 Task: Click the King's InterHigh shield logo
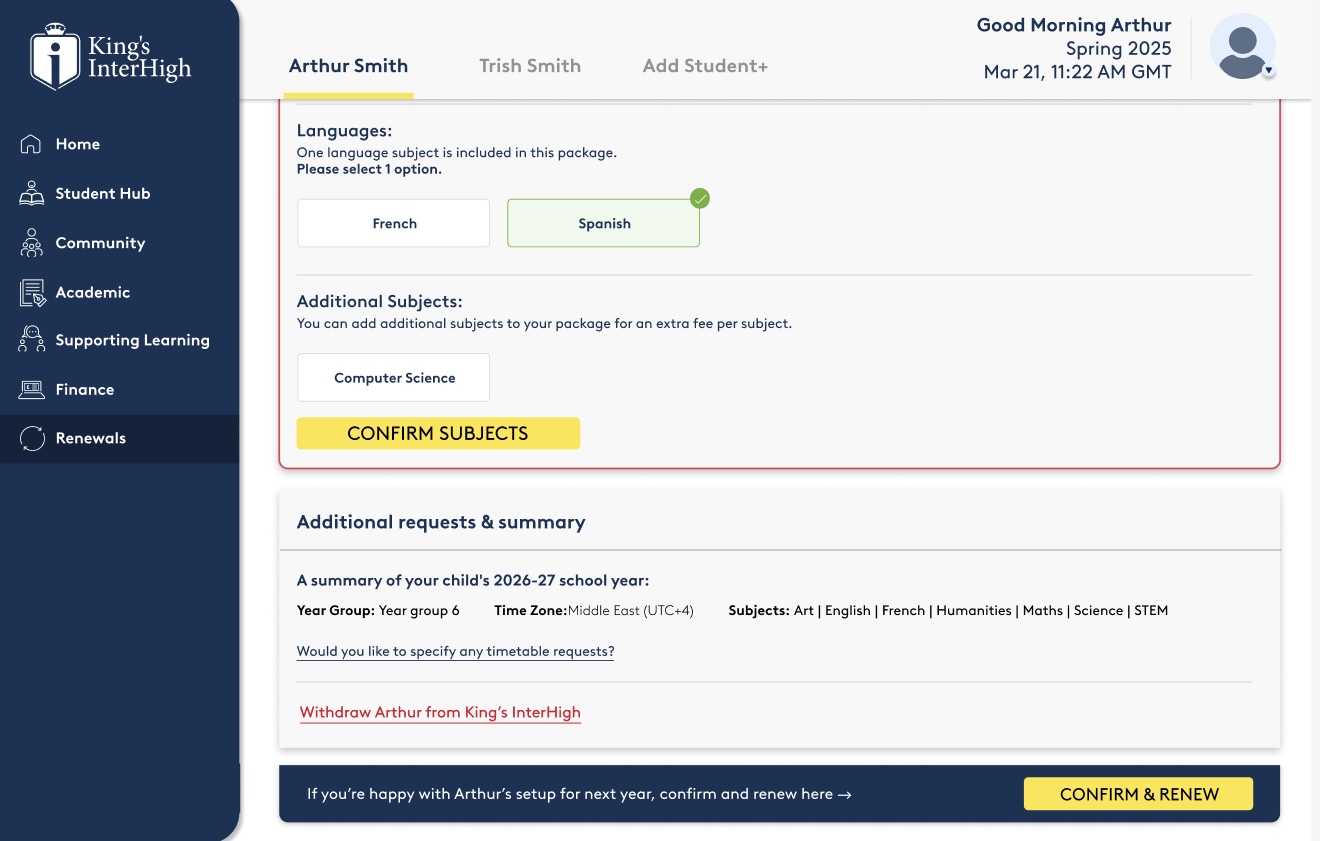click(55, 57)
